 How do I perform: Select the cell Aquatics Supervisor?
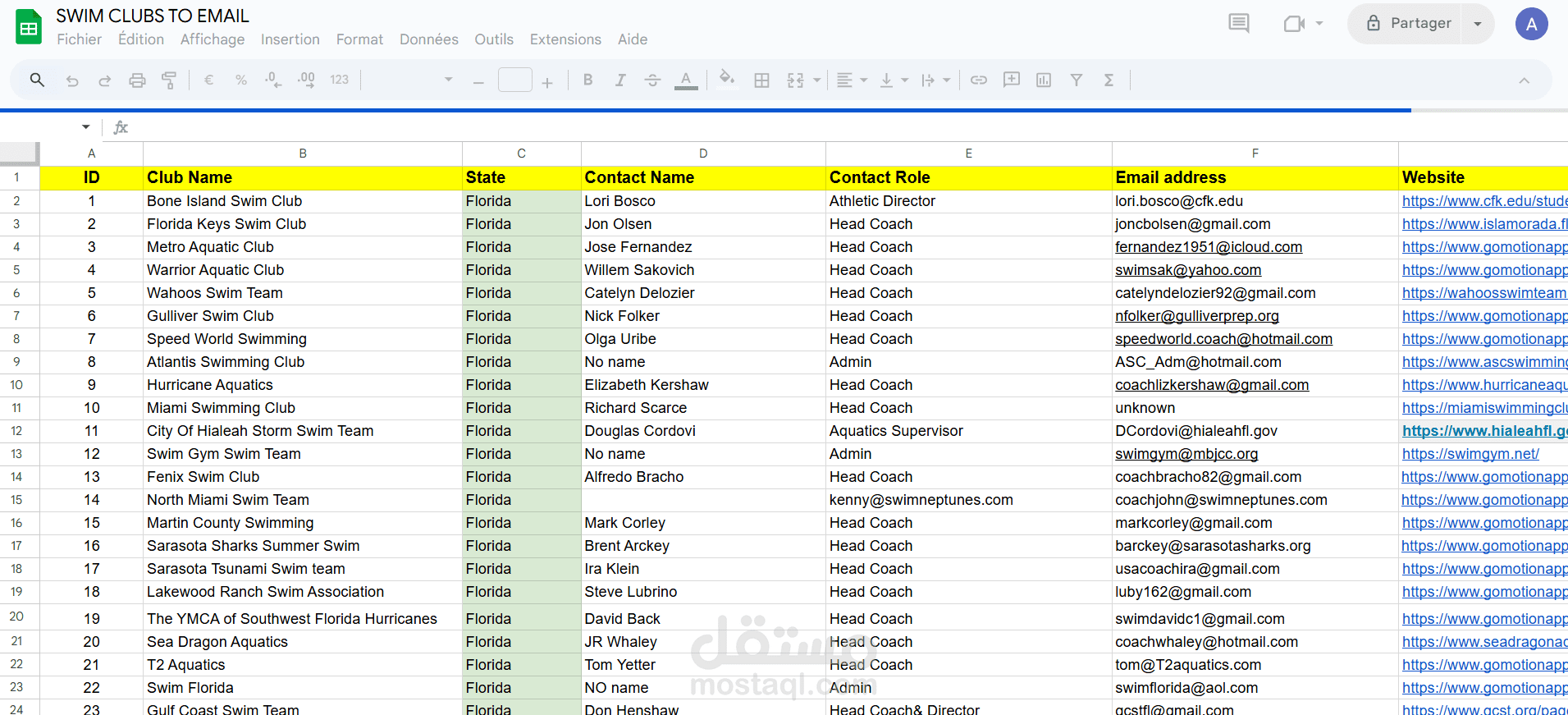click(x=968, y=431)
